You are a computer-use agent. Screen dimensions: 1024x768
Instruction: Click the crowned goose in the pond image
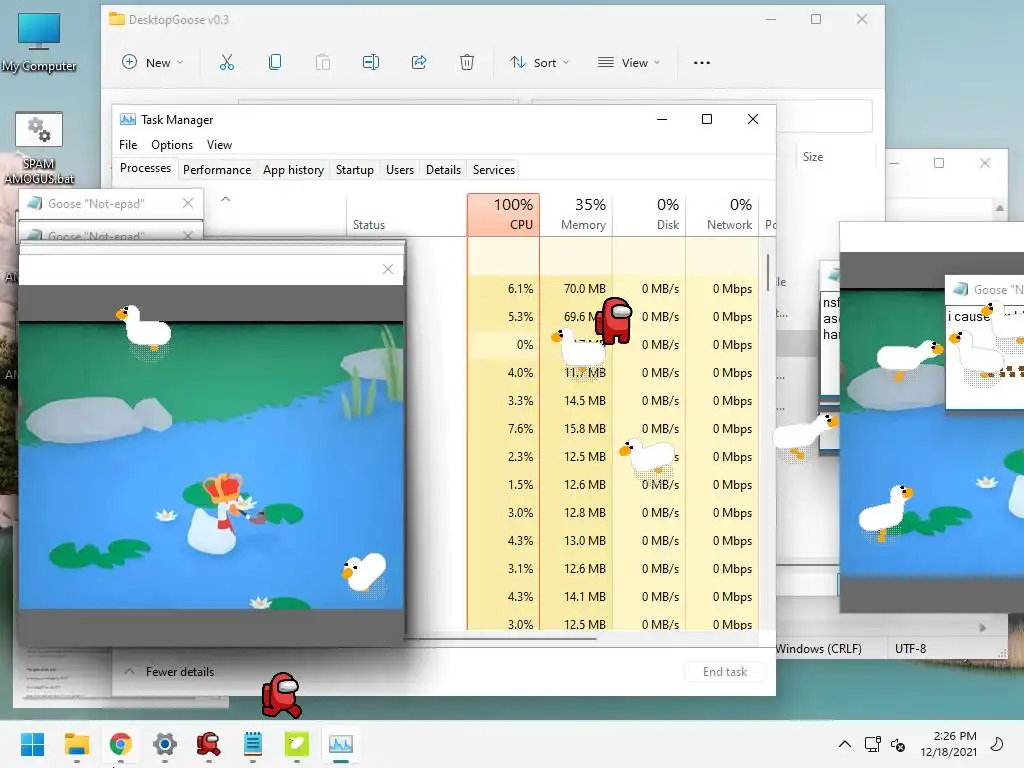pos(219,513)
